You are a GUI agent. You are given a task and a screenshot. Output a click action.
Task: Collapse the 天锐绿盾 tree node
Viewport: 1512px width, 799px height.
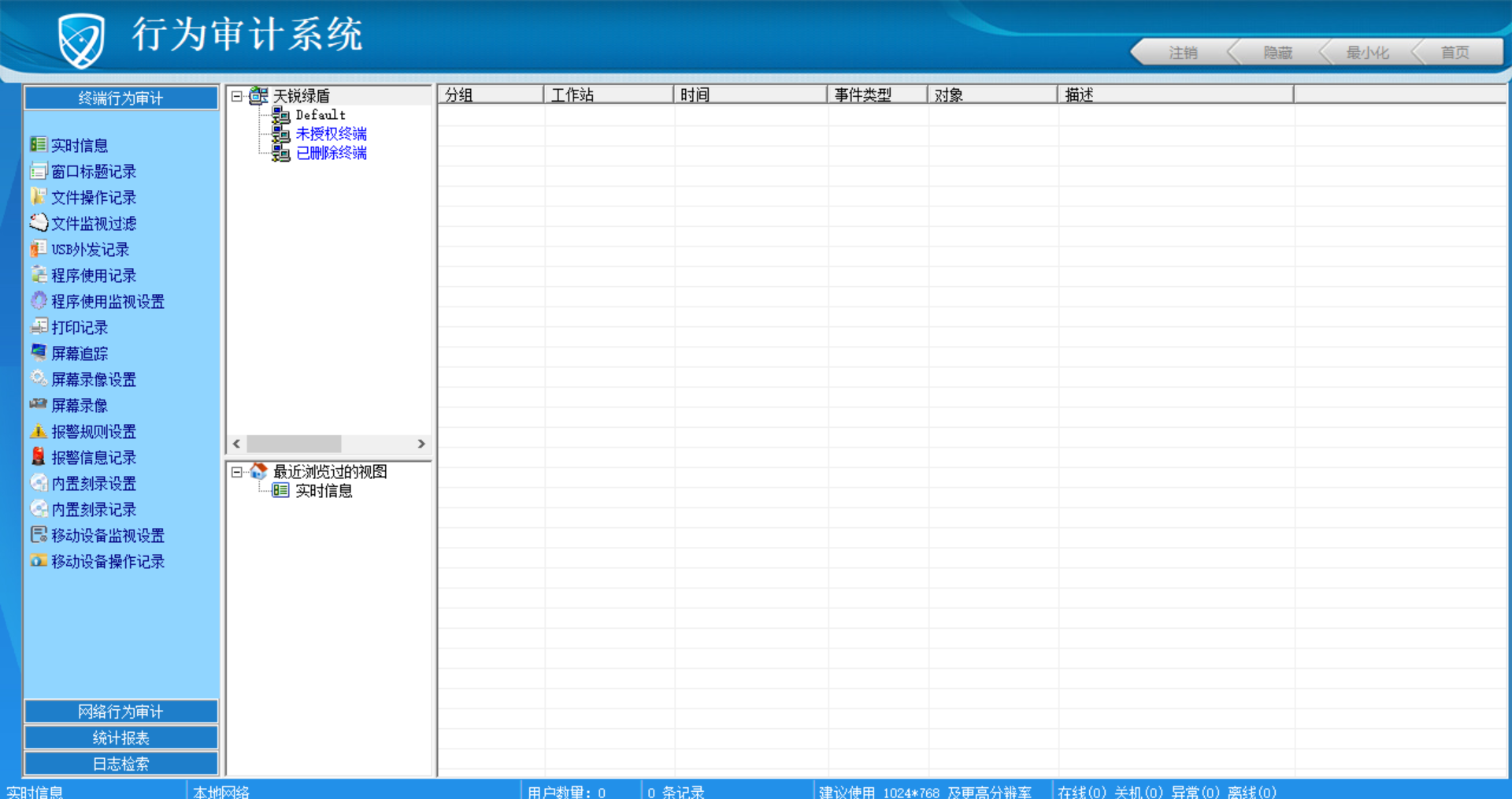[x=236, y=96]
